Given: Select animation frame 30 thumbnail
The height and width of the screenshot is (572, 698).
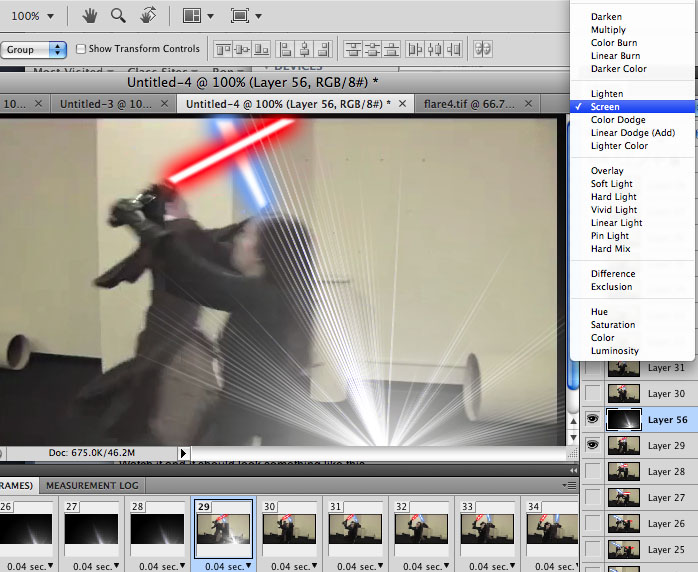Looking at the screenshot, I should pyautogui.click(x=289, y=528).
